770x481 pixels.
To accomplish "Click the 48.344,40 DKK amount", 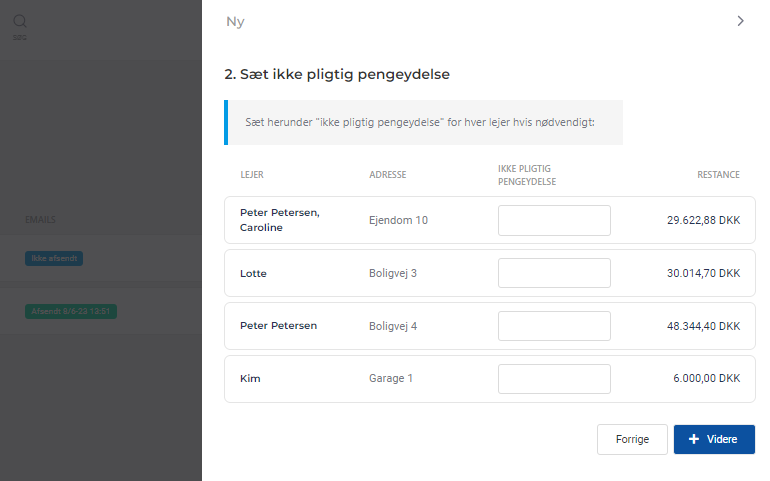I will [703, 326].
